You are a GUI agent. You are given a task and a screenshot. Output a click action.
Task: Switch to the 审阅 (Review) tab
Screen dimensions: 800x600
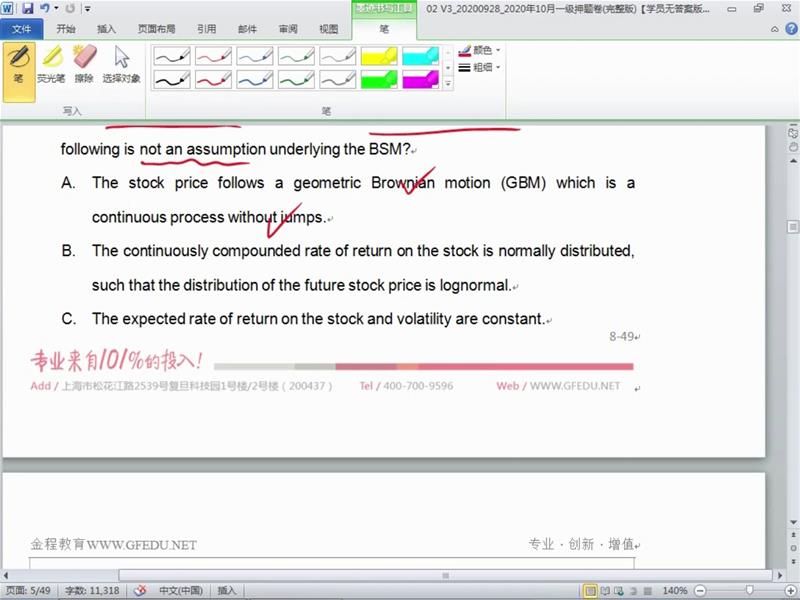[x=288, y=29]
